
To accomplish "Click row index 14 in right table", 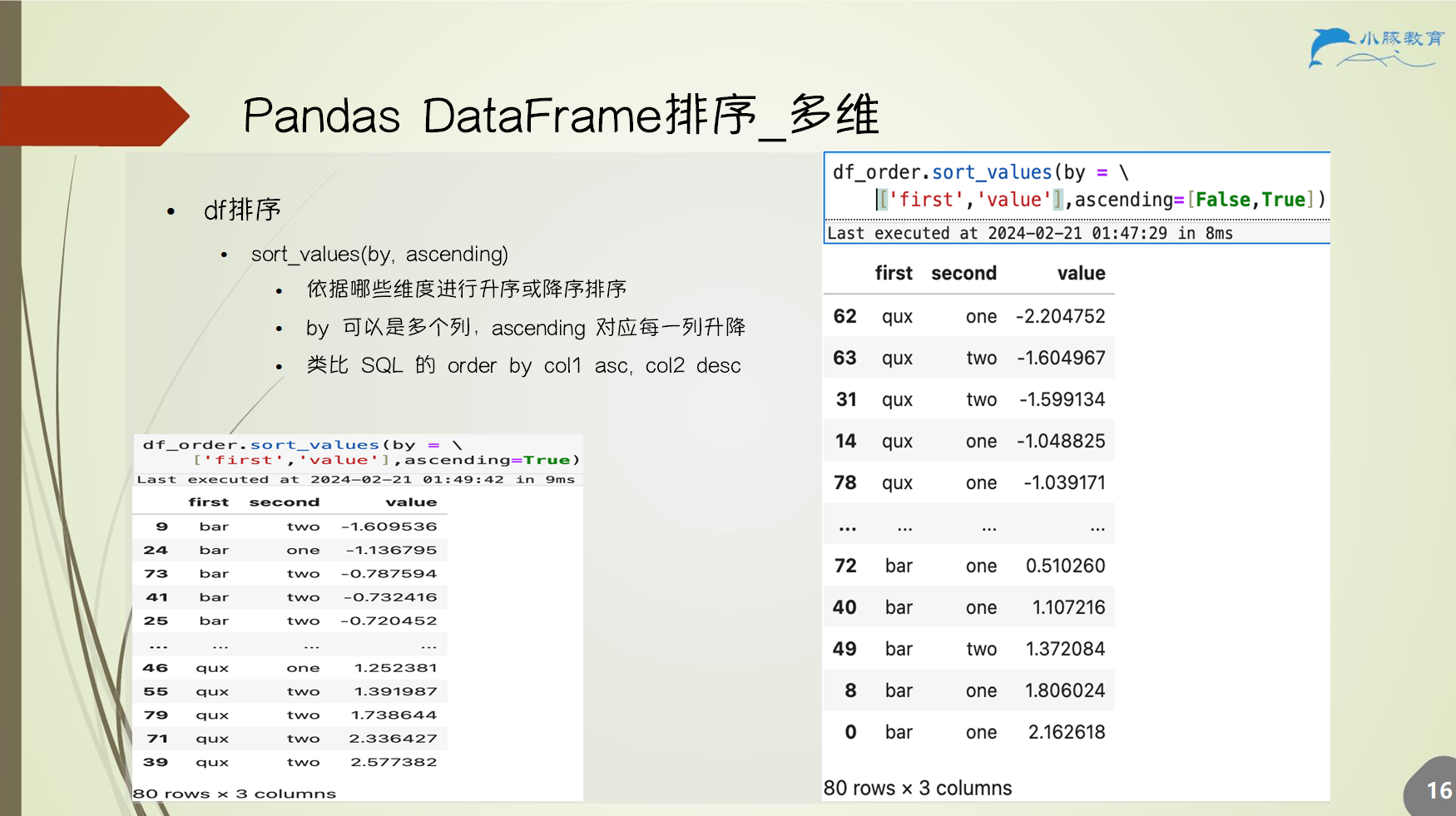I will (846, 442).
